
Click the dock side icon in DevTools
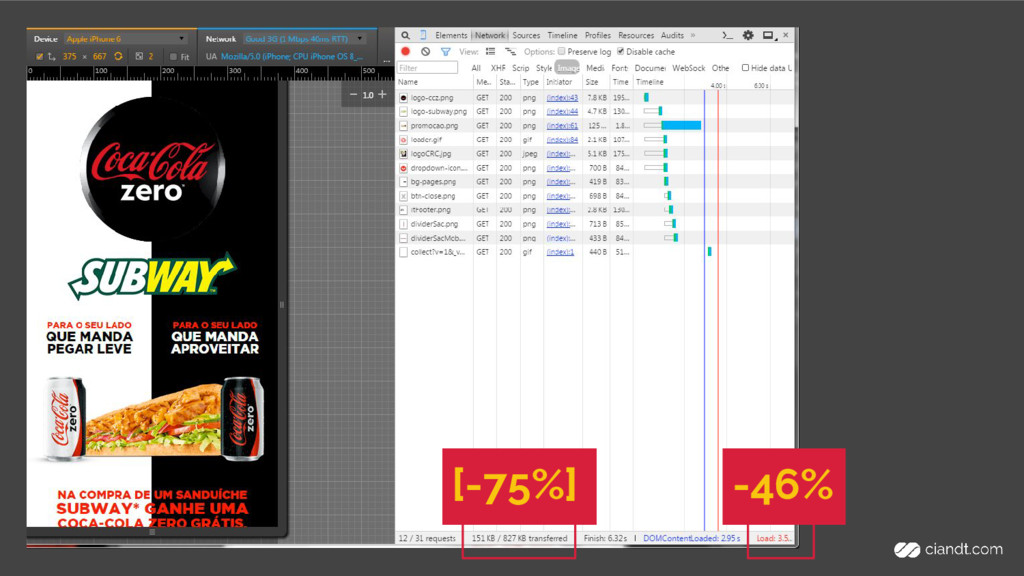click(x=769, y=35)
